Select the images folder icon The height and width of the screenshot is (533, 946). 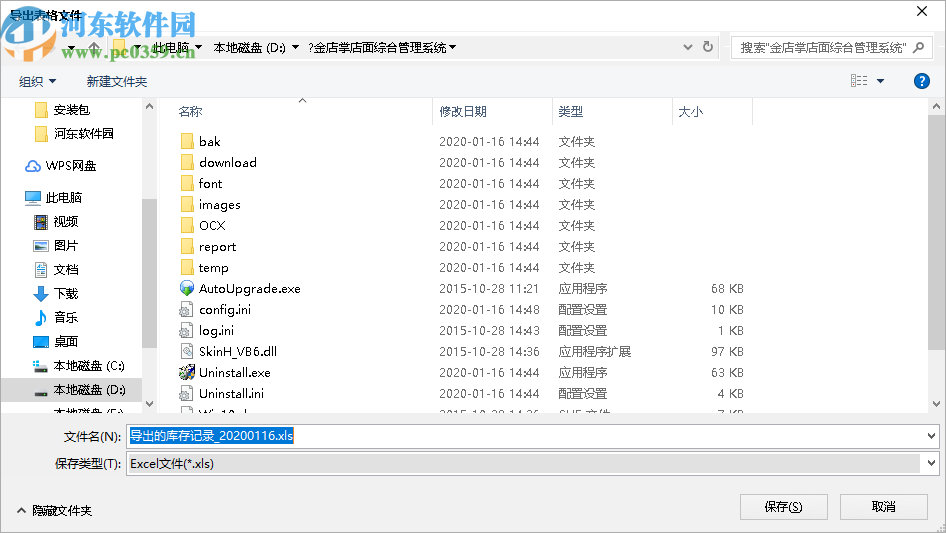pyautogui.click(x=187, y=205)
